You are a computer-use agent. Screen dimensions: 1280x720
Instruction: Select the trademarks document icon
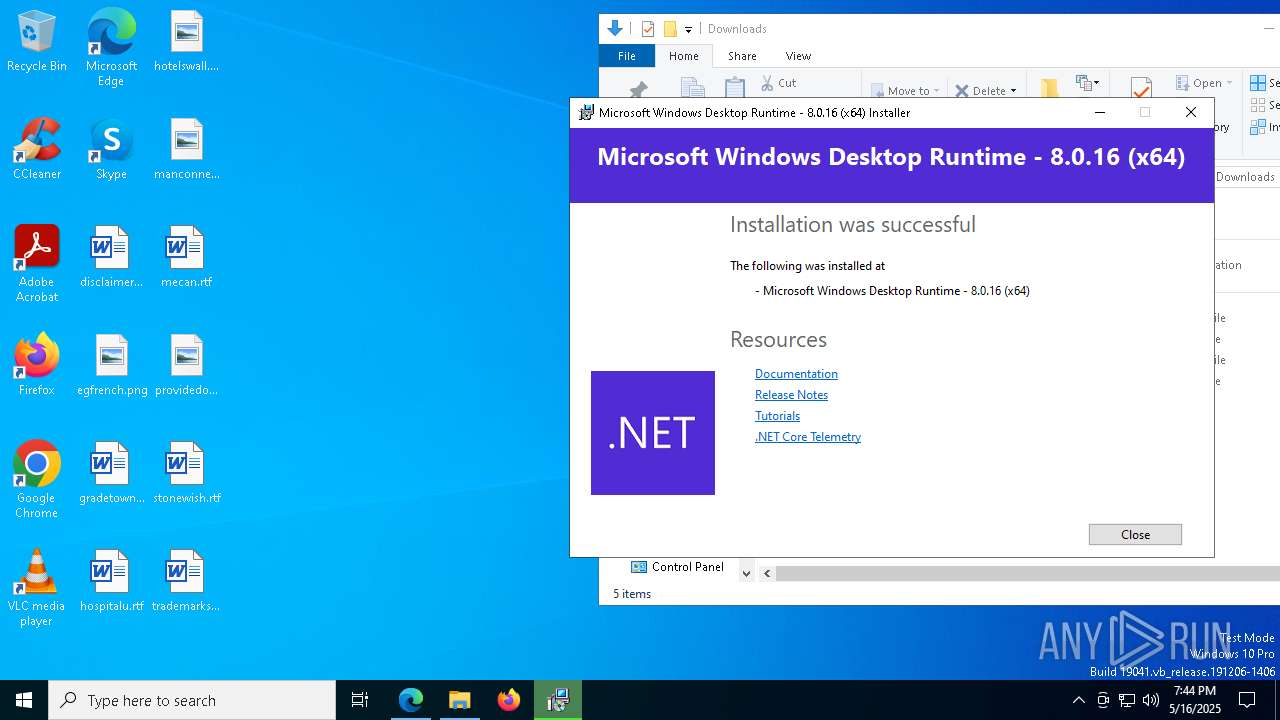coord(186,581)
